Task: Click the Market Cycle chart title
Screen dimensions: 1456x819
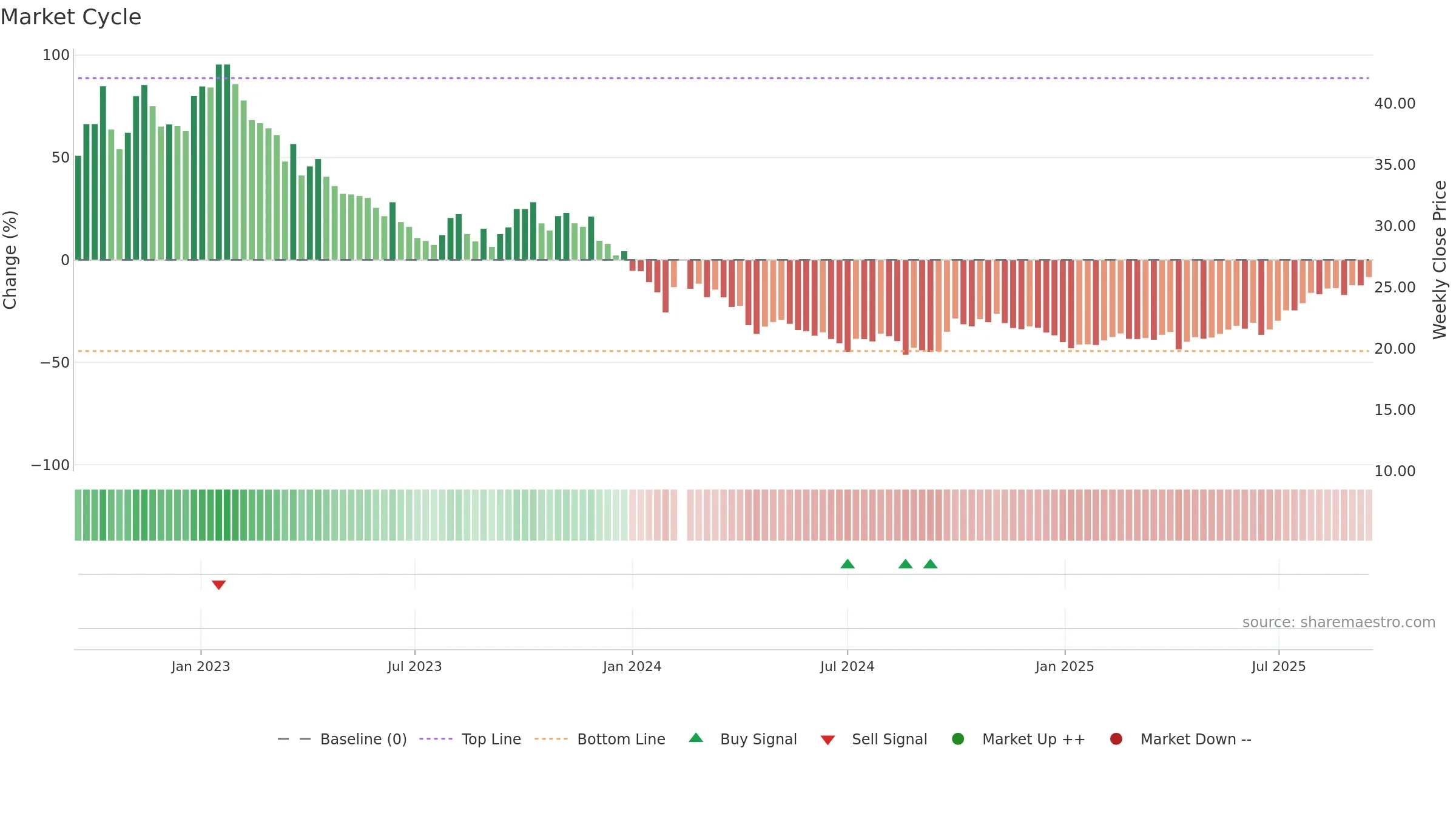Action: (71, 17)
